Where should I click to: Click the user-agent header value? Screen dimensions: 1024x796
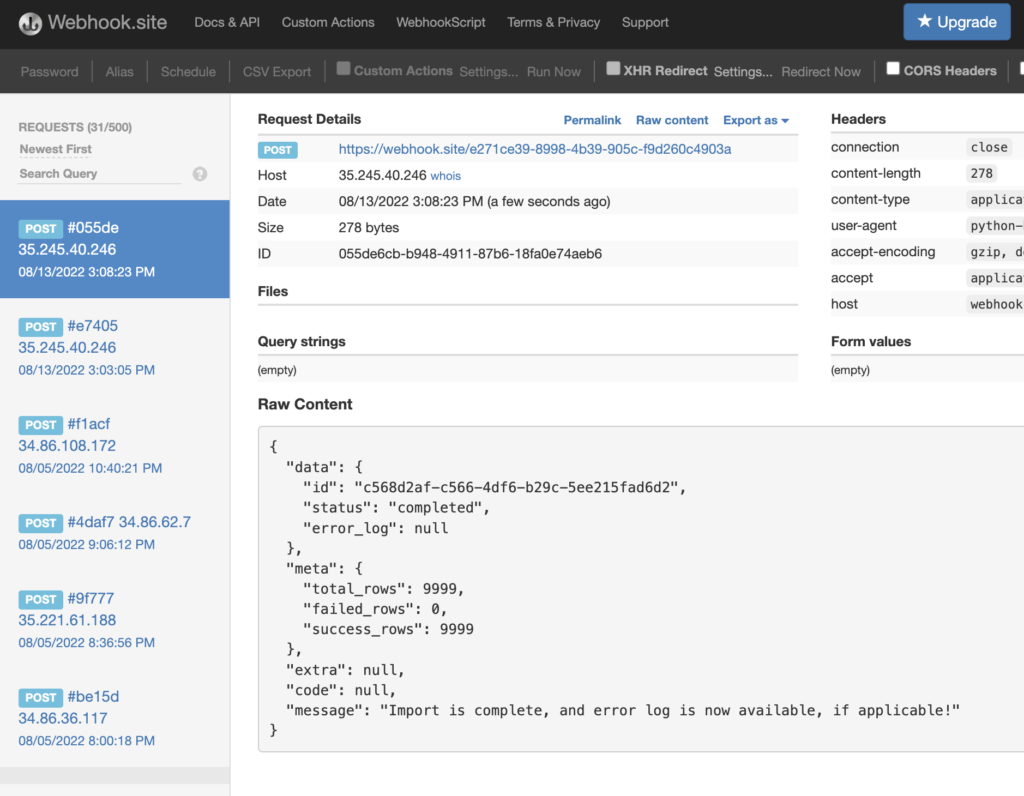click(995, 225)
